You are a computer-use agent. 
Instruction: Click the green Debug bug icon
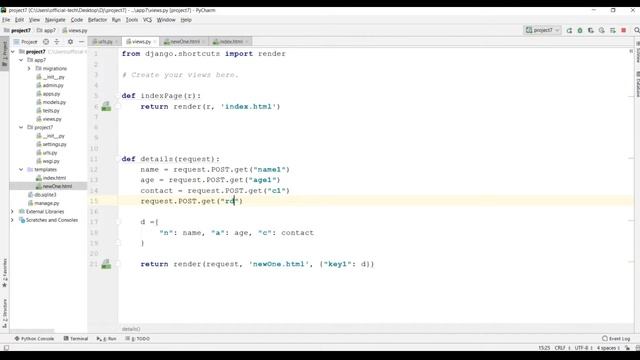pos(580,31)
